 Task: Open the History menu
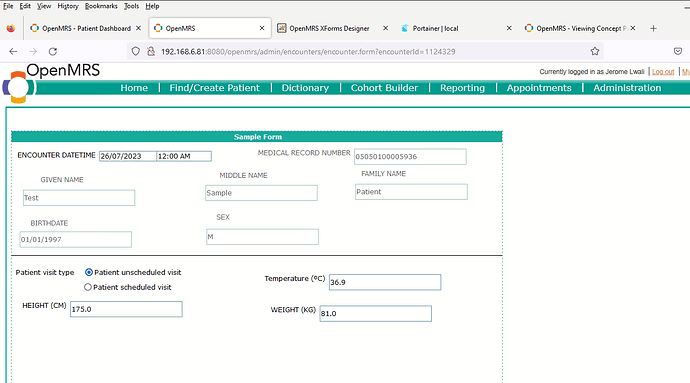(x=68, y=6)
